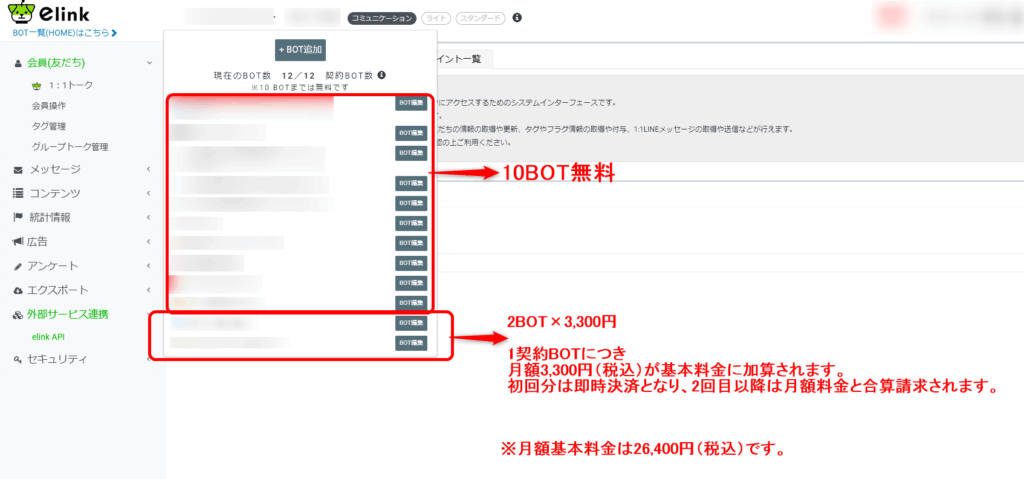The height and width of the screenshot is (479, 1024).
Task: Expand the エクスポート menu chevron
Action: pos(149,289)
